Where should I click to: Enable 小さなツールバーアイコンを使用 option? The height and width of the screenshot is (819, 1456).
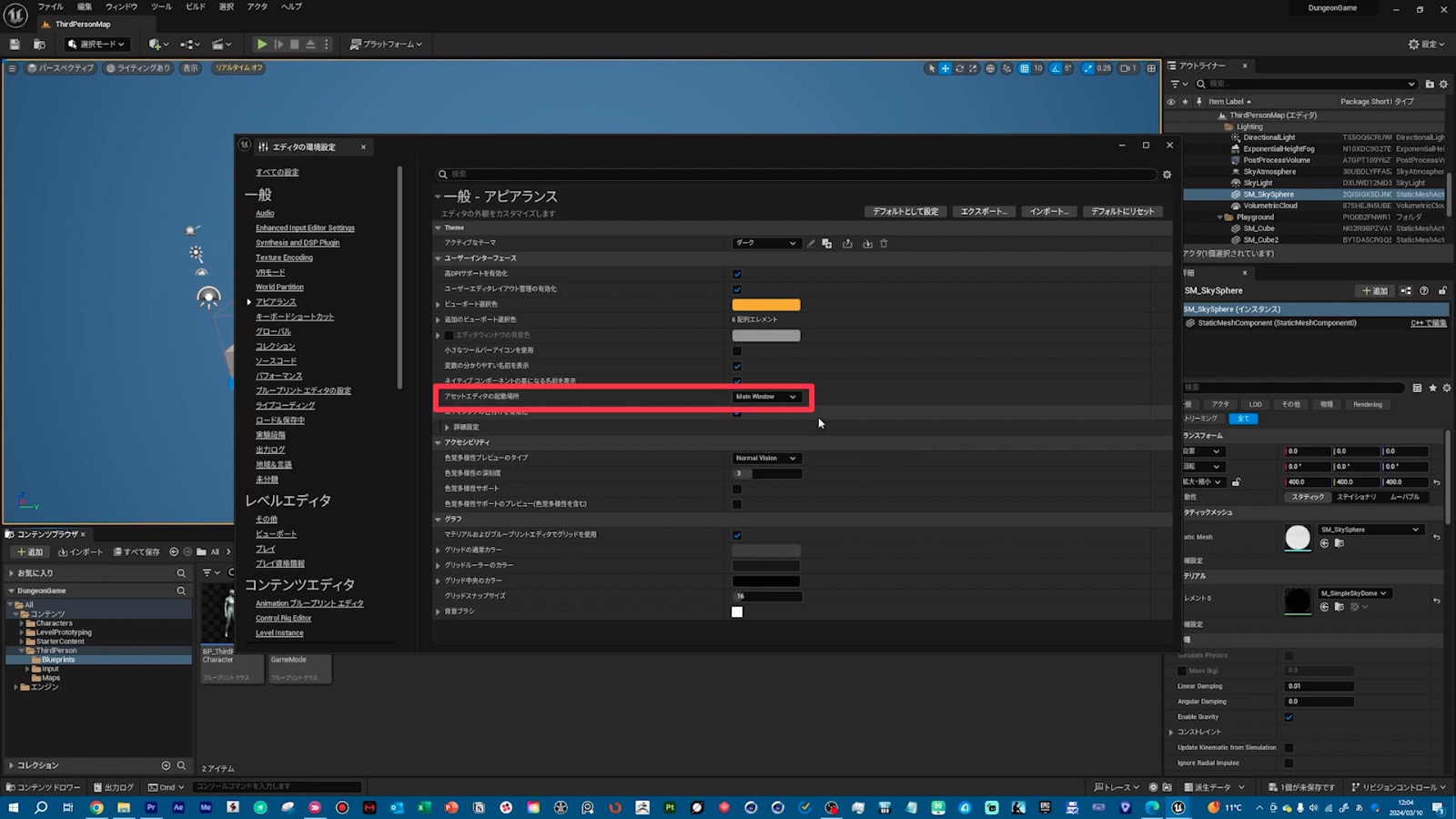click(737, 349)
